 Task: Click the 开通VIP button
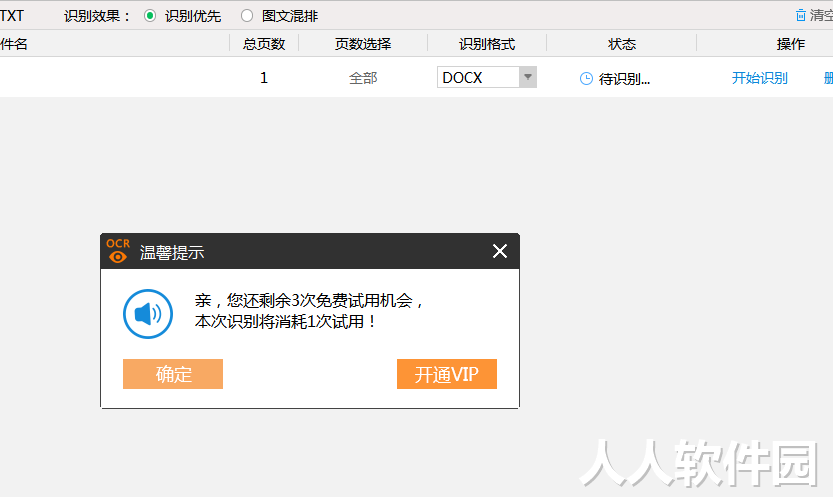pyautogui.click(x=447, y=374)
